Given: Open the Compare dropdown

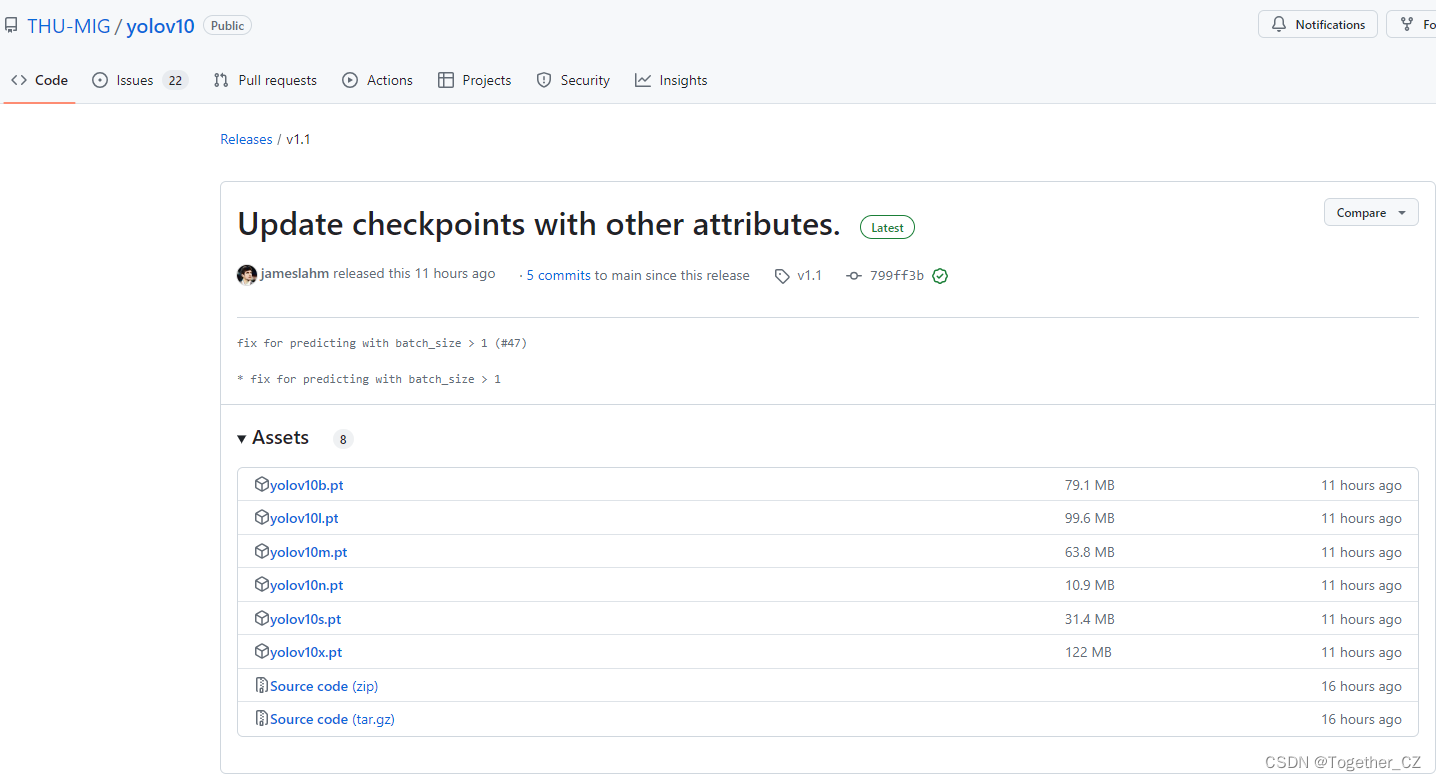Looking at the screenshot, I should pyautogui.click(x=1371, y=212).
